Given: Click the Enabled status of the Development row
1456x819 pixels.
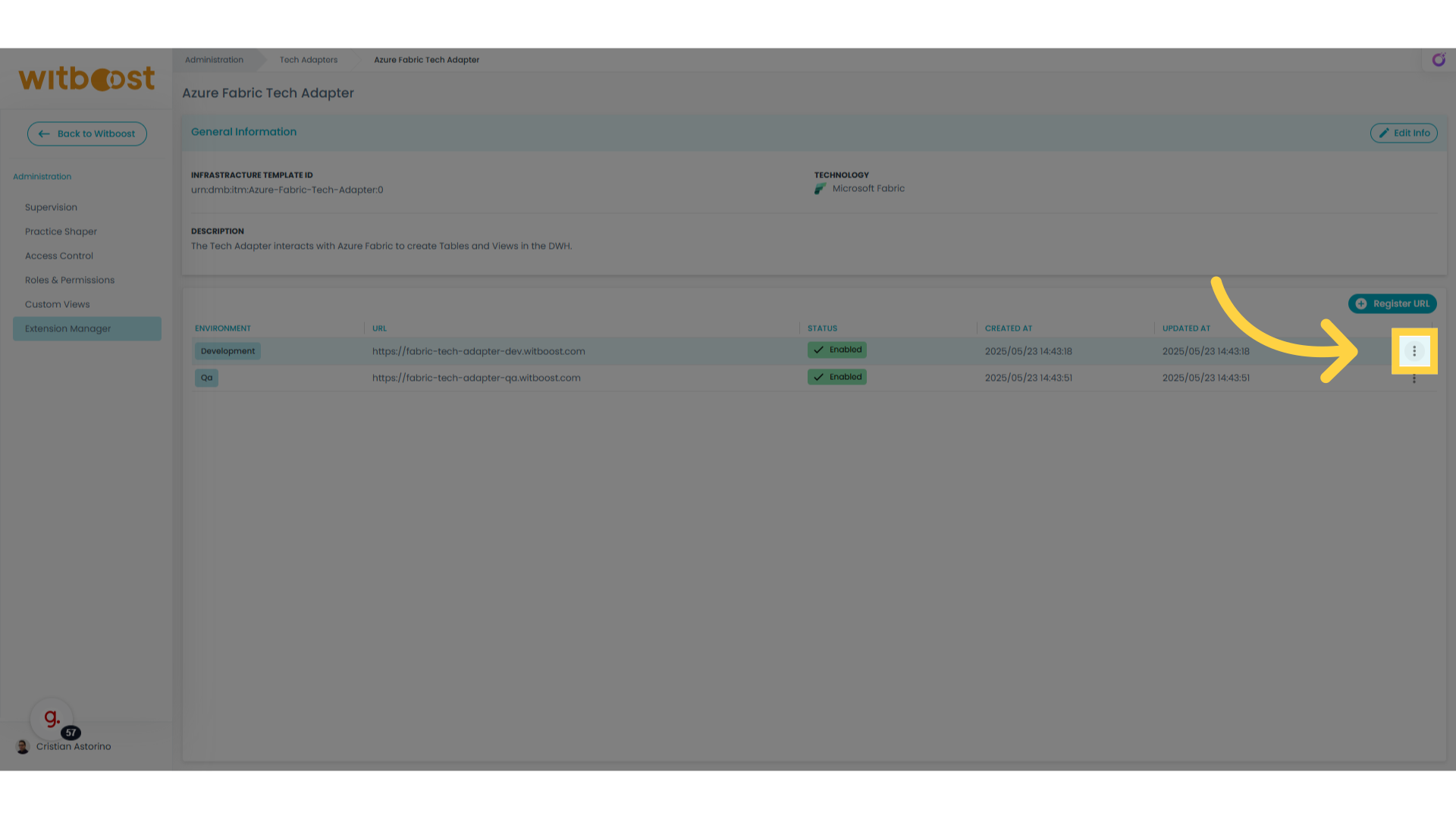Looking at the screenshot, I should coord(836,350).
